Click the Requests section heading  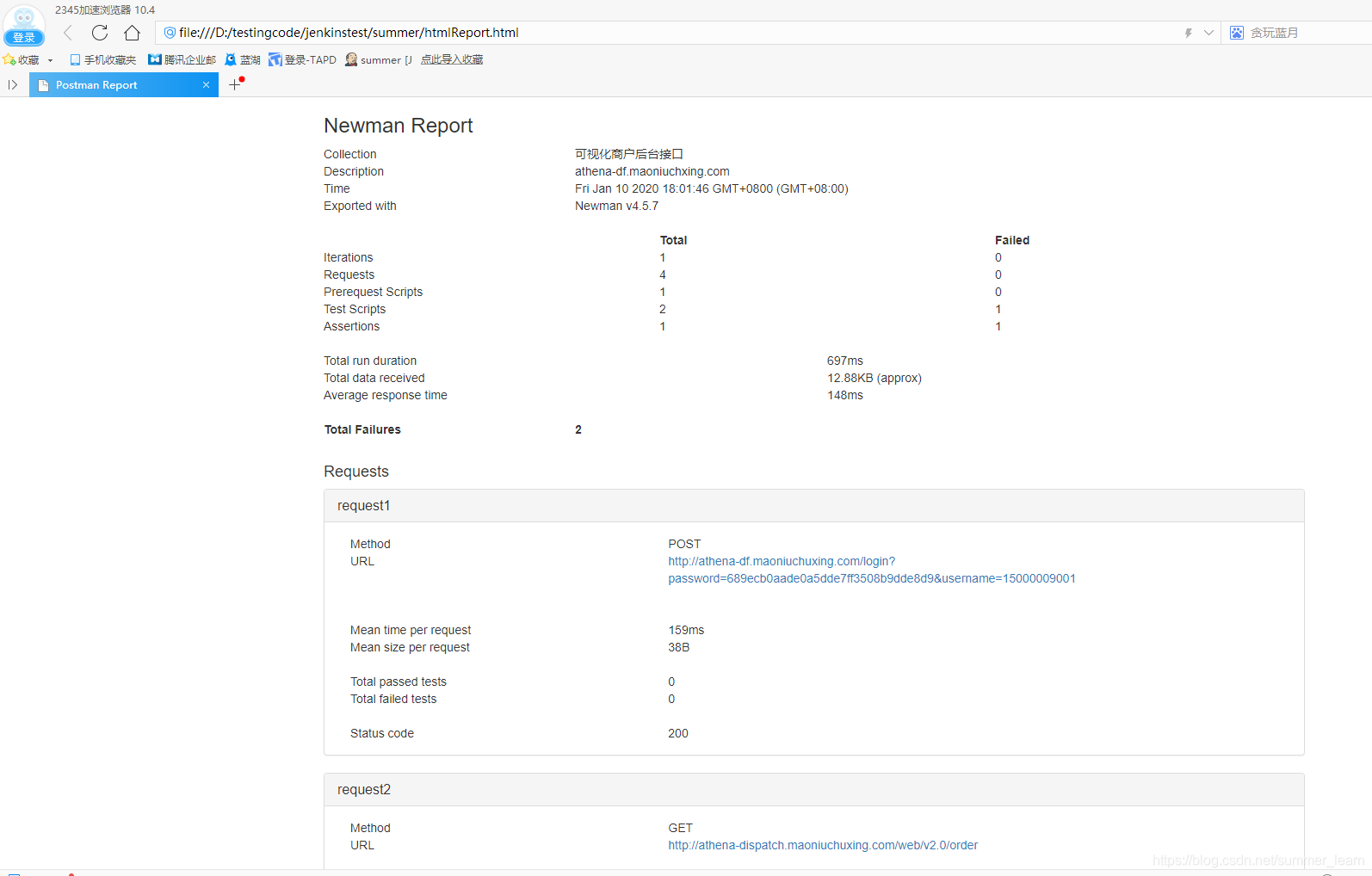click(356, 472)
